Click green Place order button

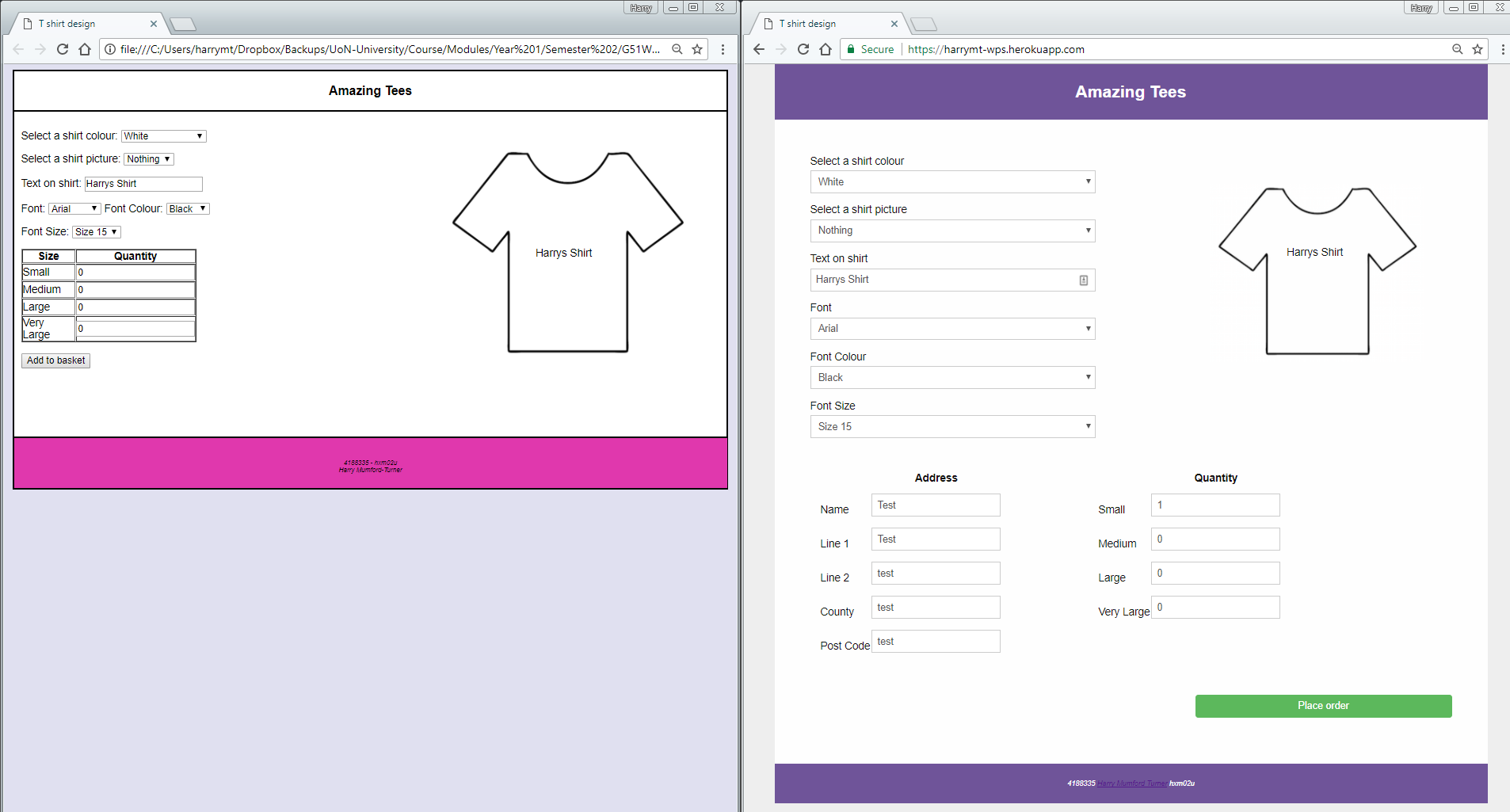point(1323,706)
